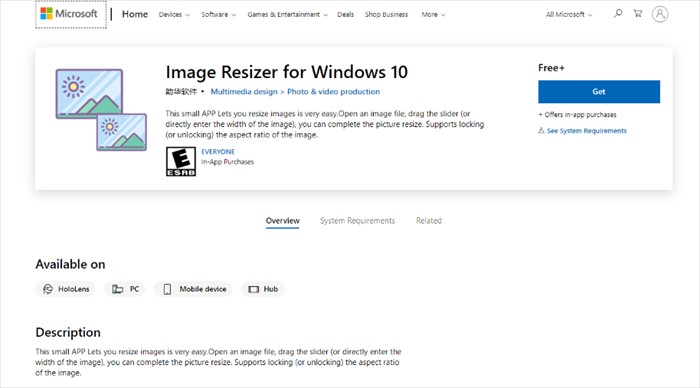Click the blue Get button
This screenshot has width=700, height=388.
[599, 92]
